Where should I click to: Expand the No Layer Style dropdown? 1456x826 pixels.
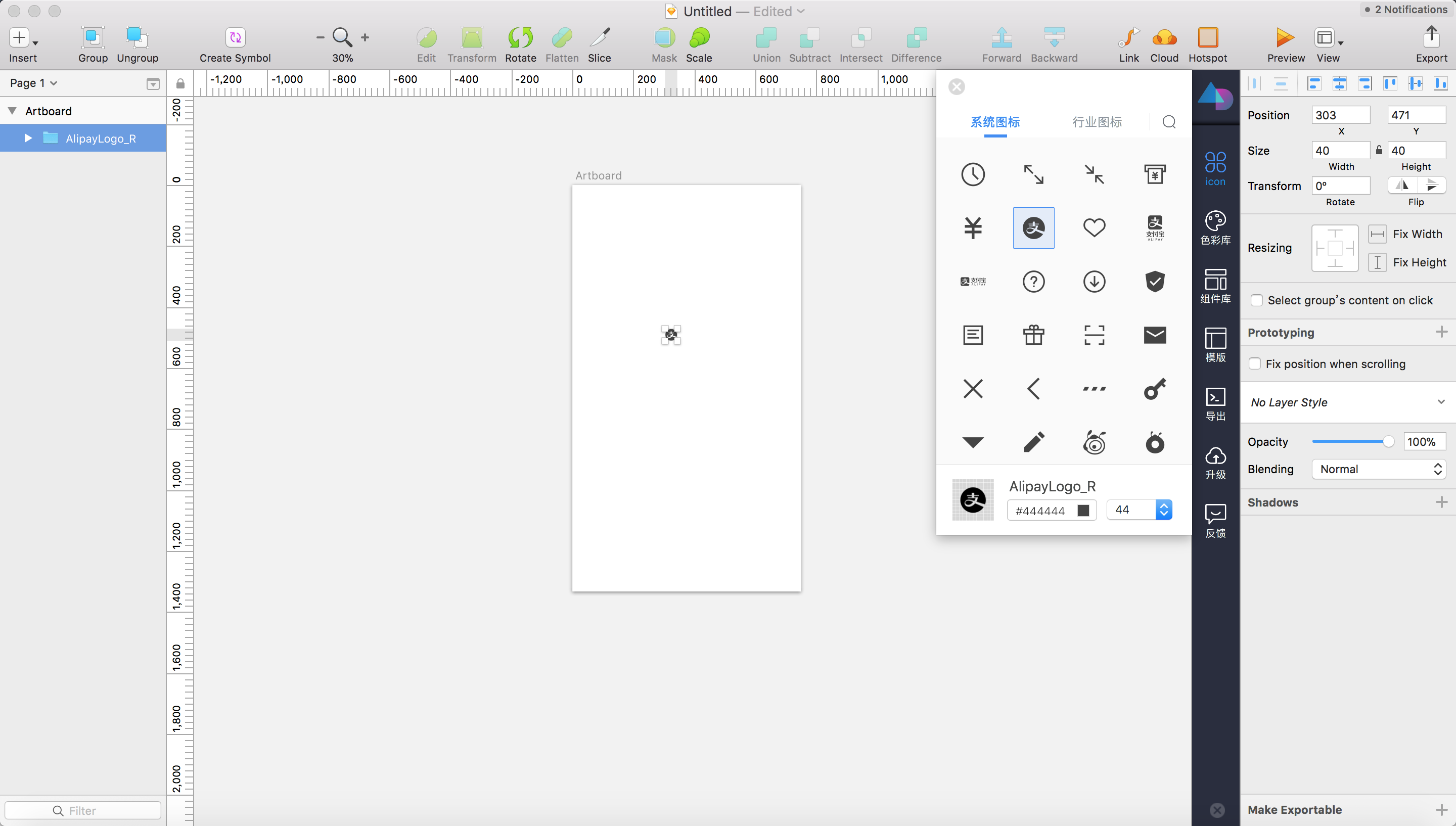point(1347,402)
